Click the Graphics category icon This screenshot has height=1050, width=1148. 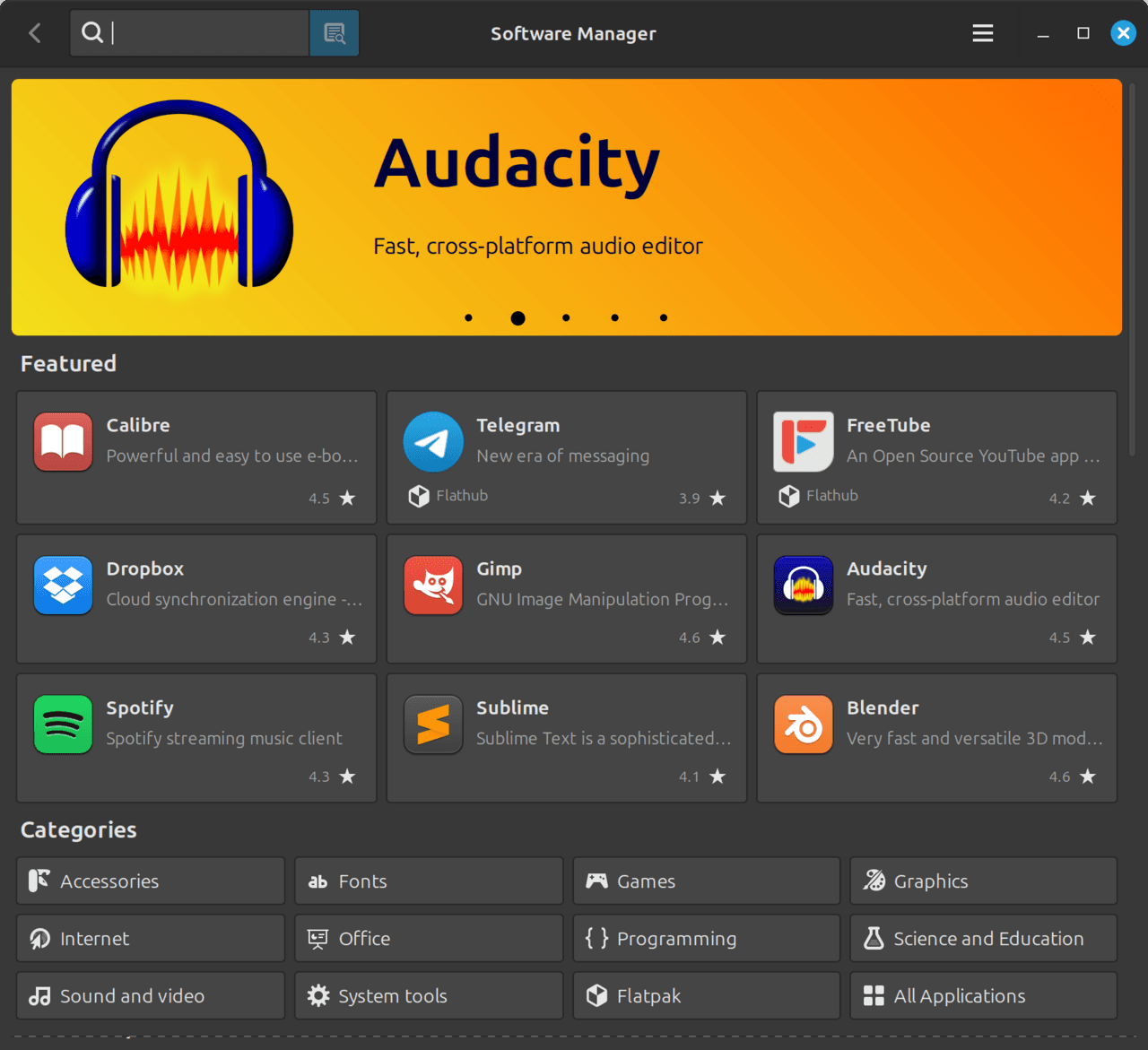click(x=874, y=881)
